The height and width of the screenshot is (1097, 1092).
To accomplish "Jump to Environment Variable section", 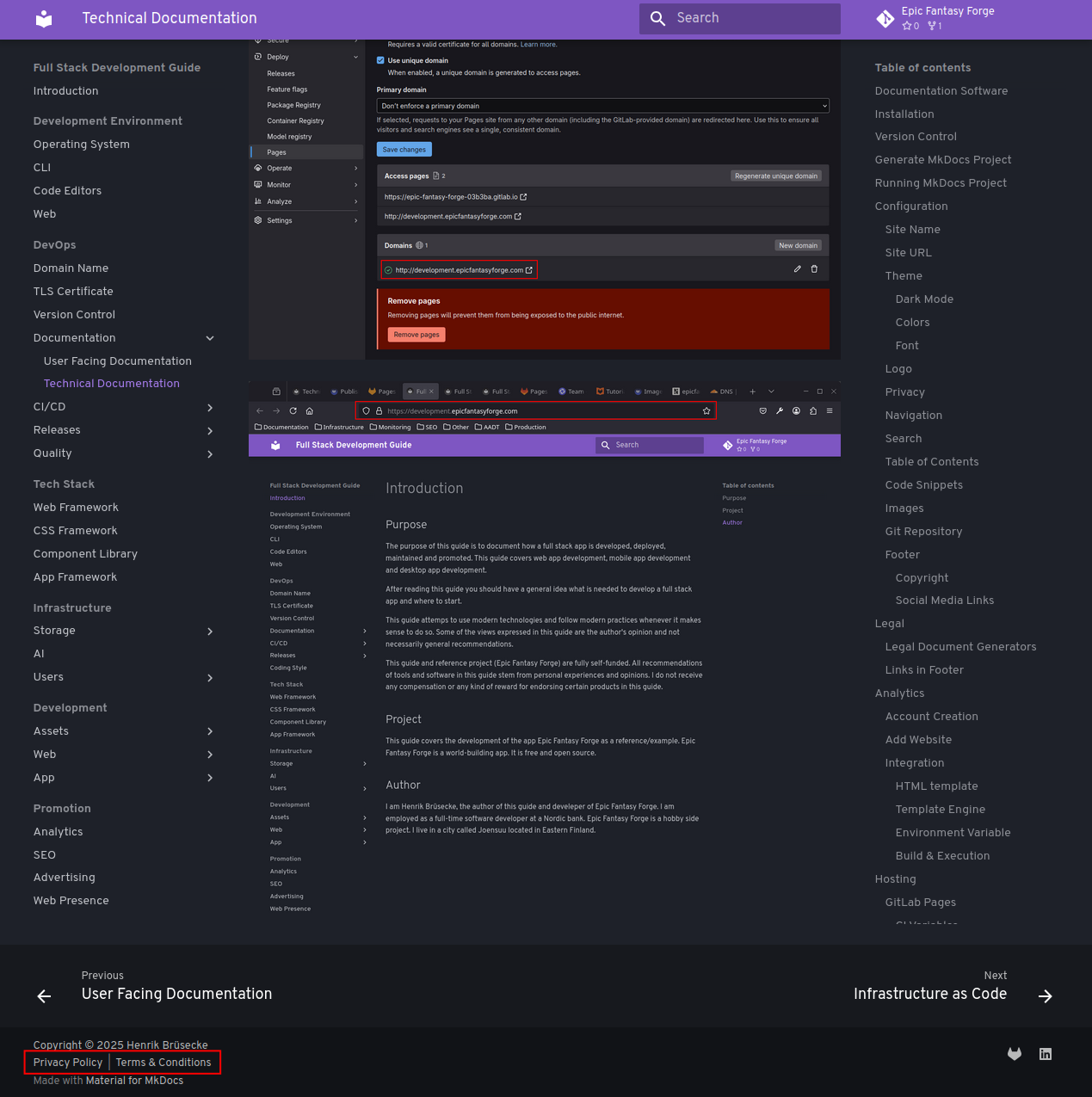I will tap(953, 833).
